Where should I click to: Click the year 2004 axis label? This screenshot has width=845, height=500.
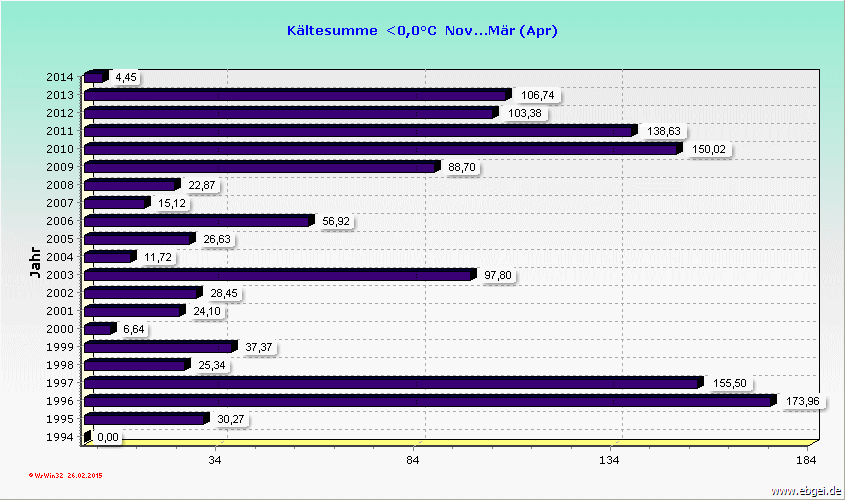pyautogui.click(x=59, y=257)
